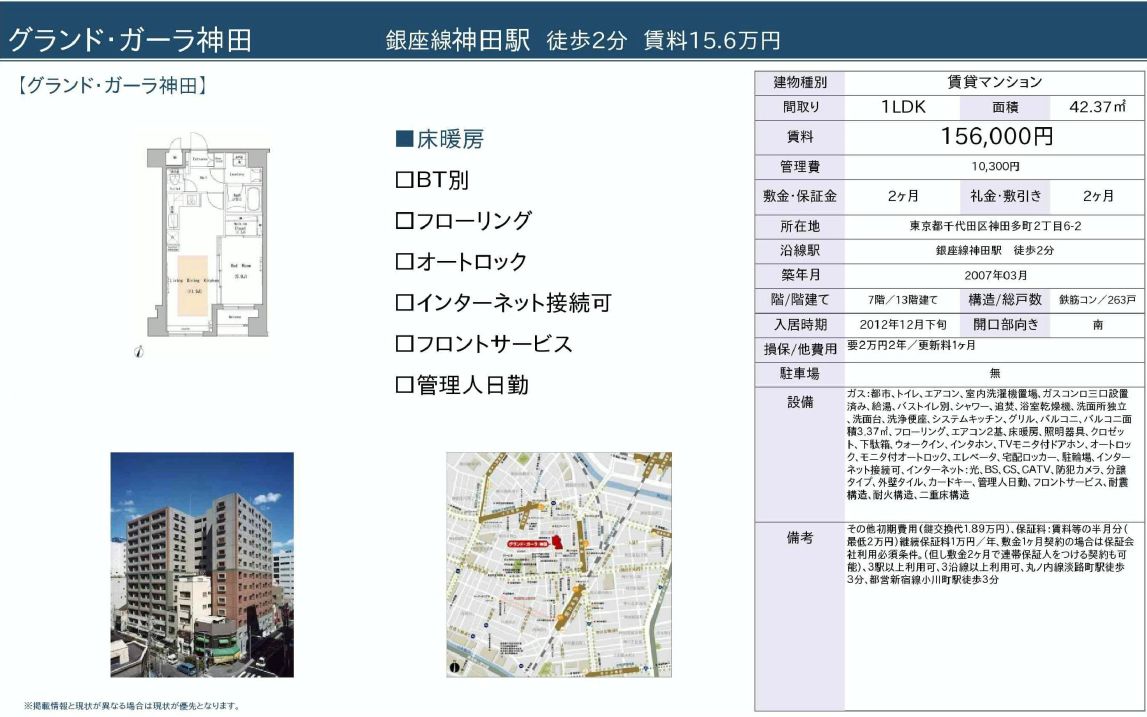The height and width of the screenshot is (717, 1147).
Task: Click the 面積 label cell
Action: [x=1005, y=107]
